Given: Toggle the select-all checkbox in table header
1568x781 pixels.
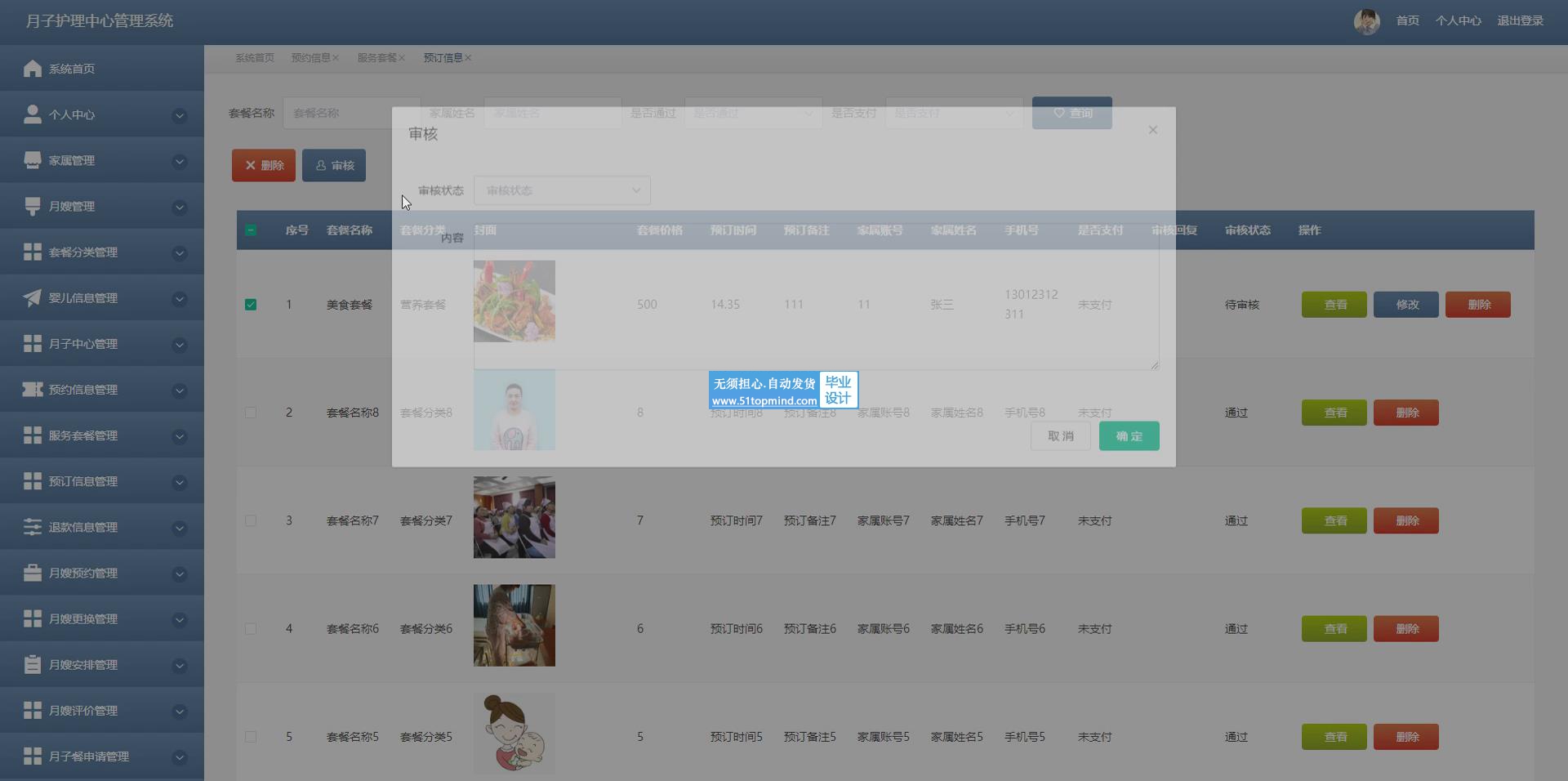Looking at the screenshot, I should [x=251, y=230].
